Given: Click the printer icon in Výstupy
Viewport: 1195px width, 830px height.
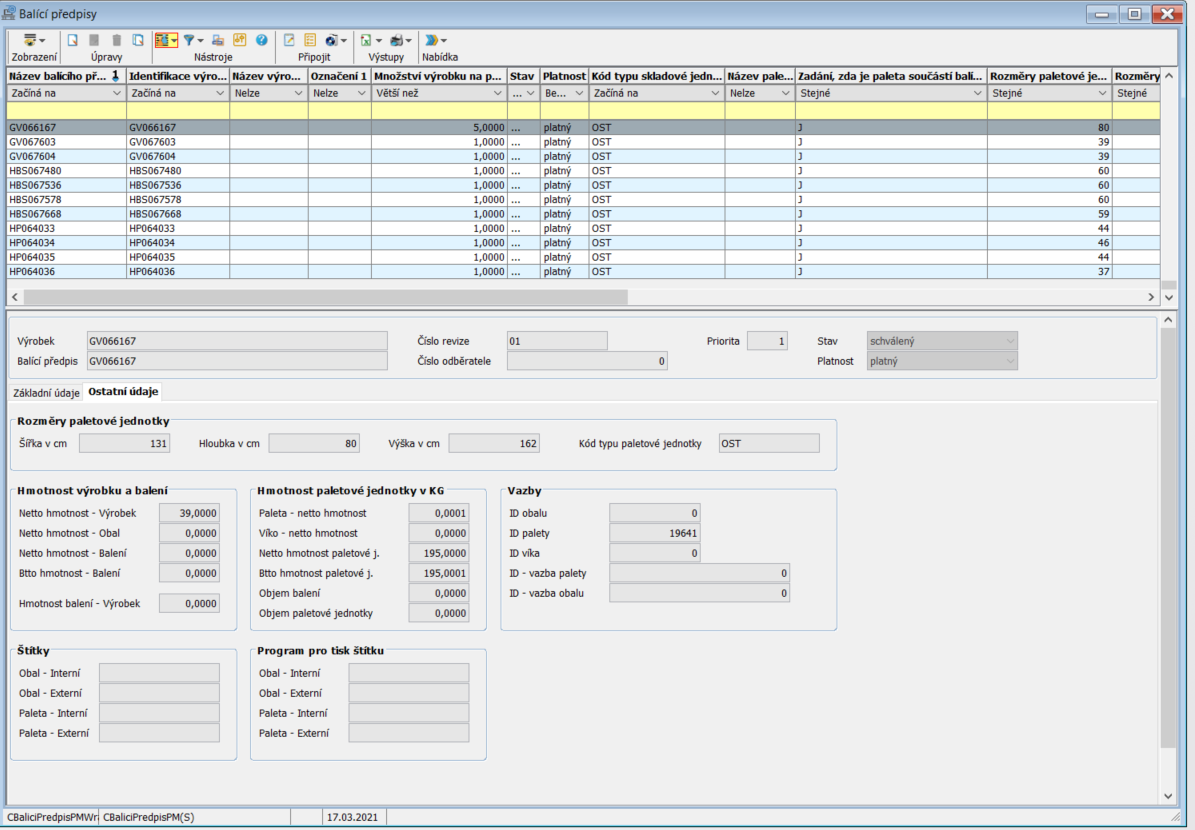Looking at the screenshot, I should [397, 40].
